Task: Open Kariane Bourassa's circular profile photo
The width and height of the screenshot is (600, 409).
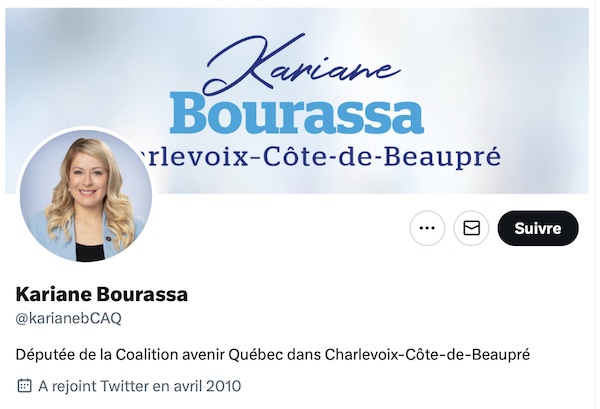Action: [x=86, y=196]
